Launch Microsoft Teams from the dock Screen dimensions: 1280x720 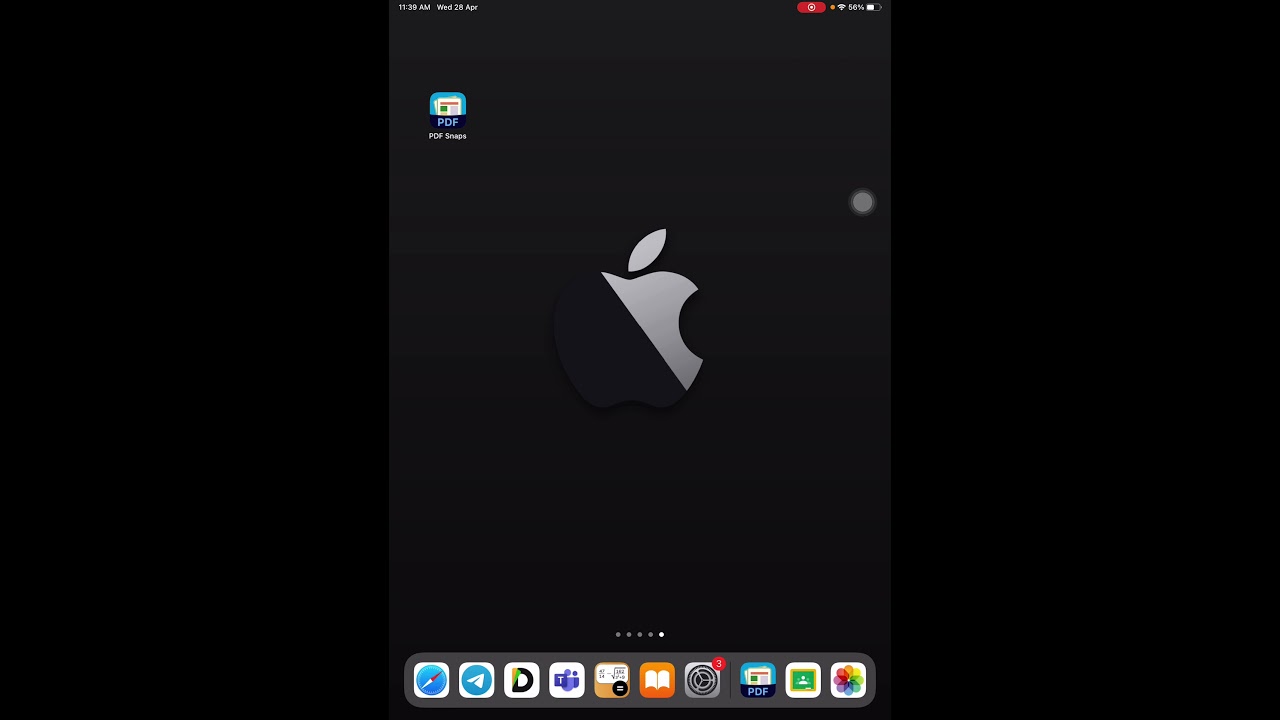pyautogui.click(x=567, y=680)
